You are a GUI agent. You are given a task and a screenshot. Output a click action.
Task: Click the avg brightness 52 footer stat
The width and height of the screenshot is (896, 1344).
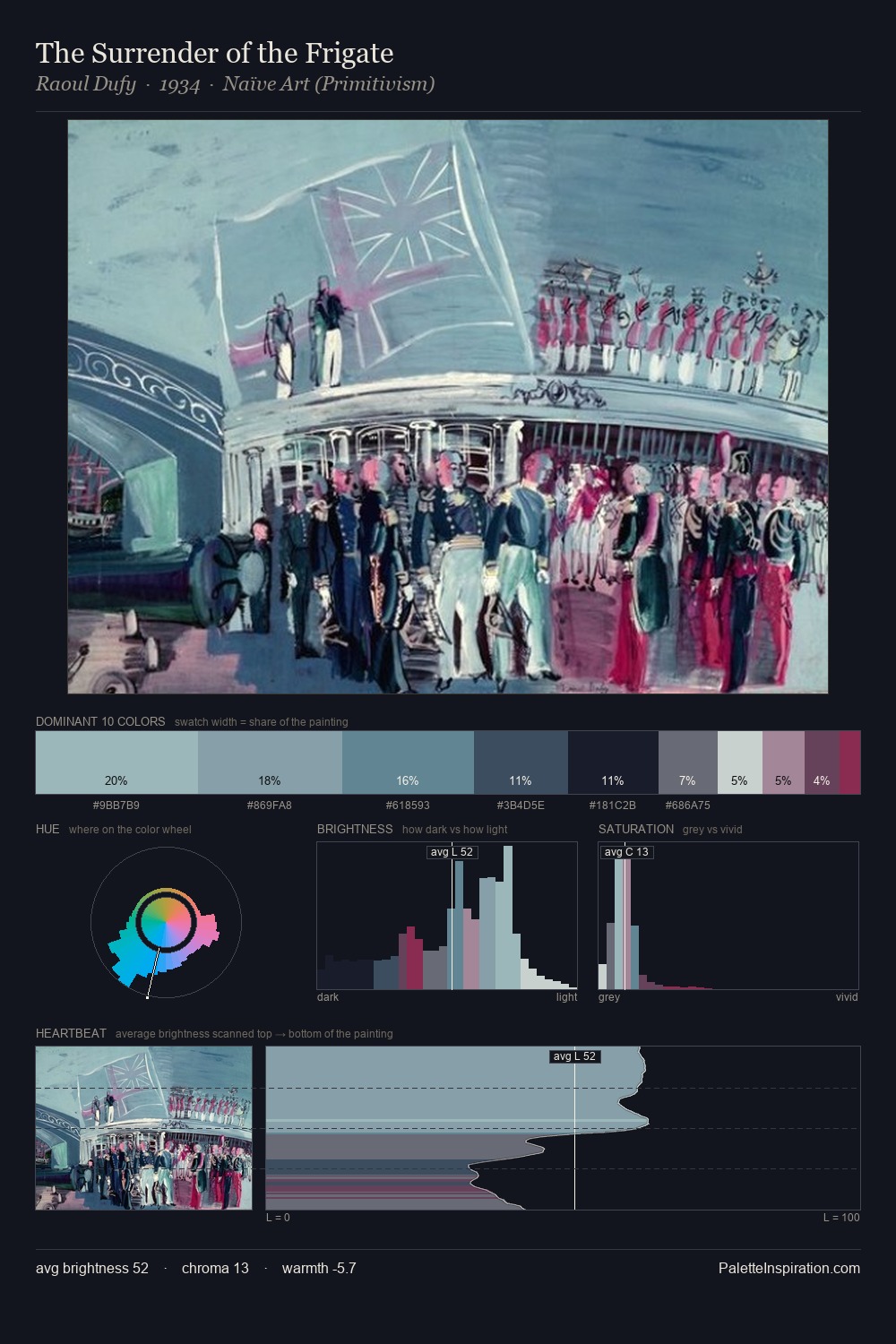(92, 1268)
